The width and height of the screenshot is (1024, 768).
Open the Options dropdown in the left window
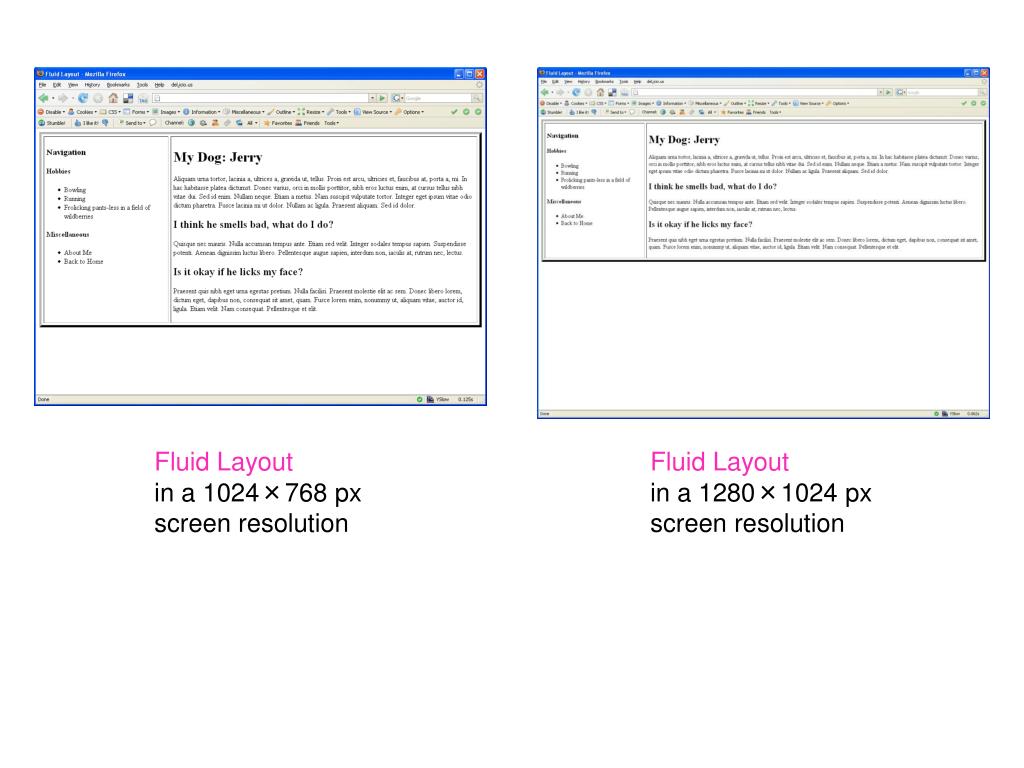(x=409, y=112)
